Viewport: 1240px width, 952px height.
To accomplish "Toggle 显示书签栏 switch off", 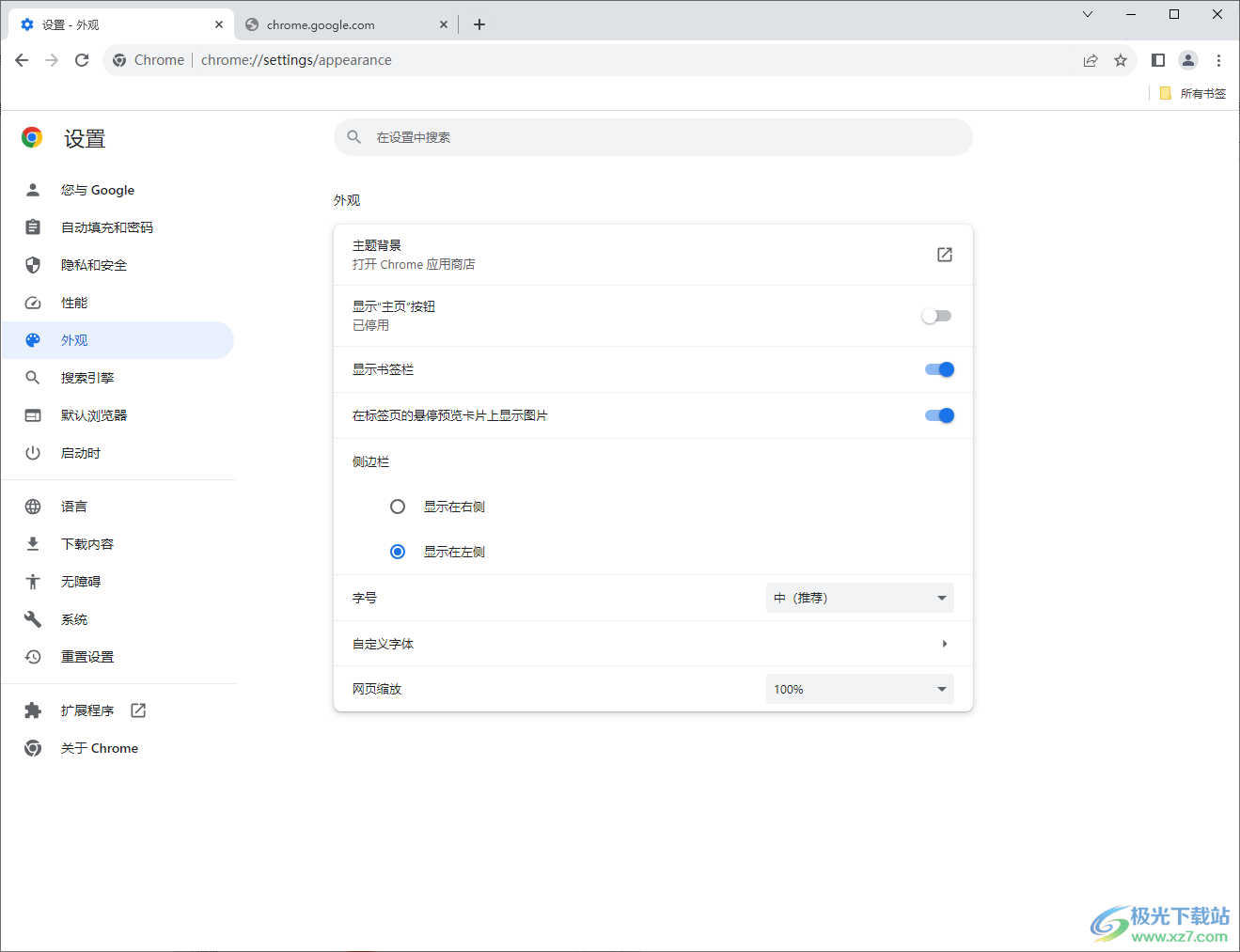I will click(x=939, y=369).
